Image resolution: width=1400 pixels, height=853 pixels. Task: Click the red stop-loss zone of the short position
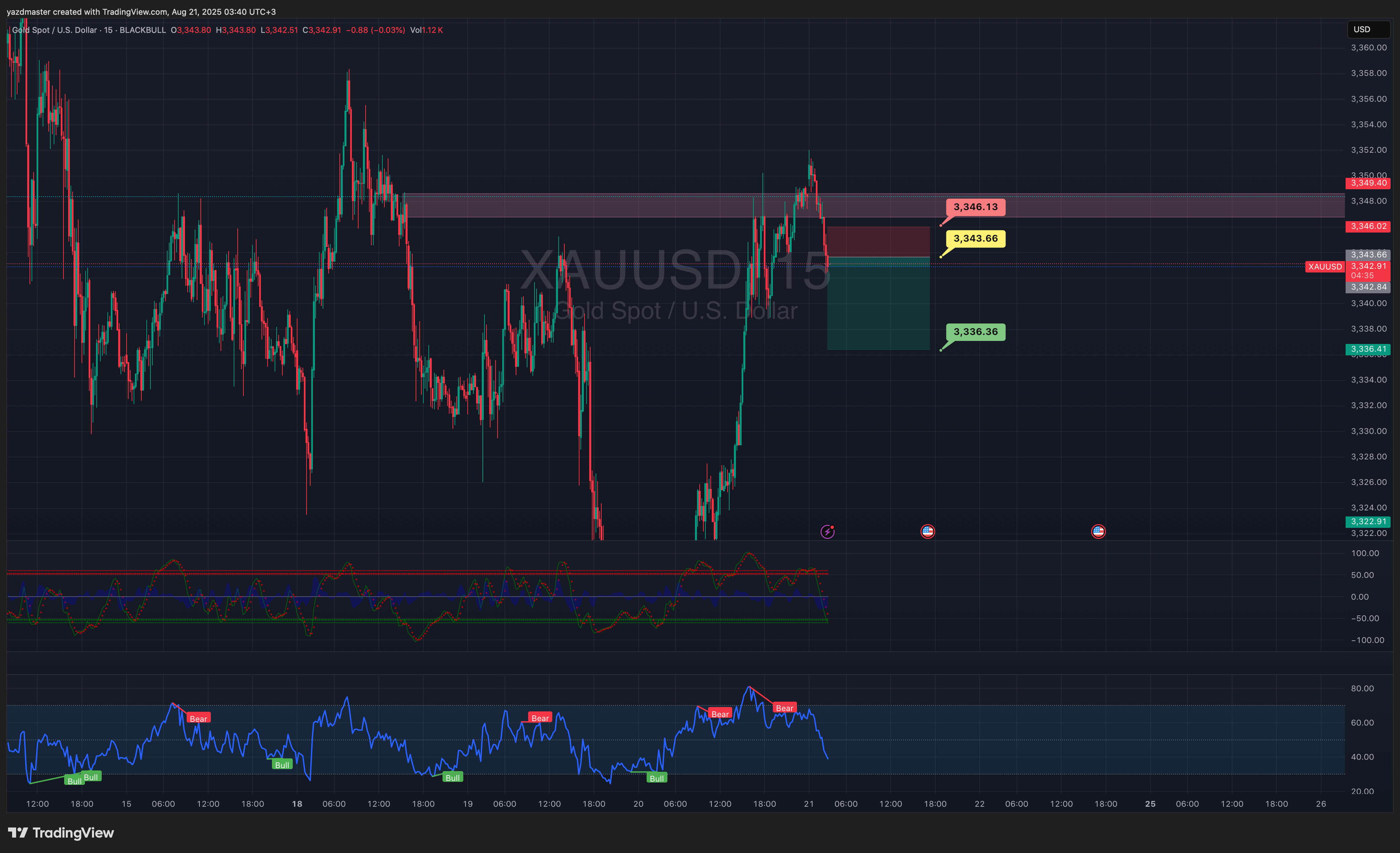coord(878,242)
